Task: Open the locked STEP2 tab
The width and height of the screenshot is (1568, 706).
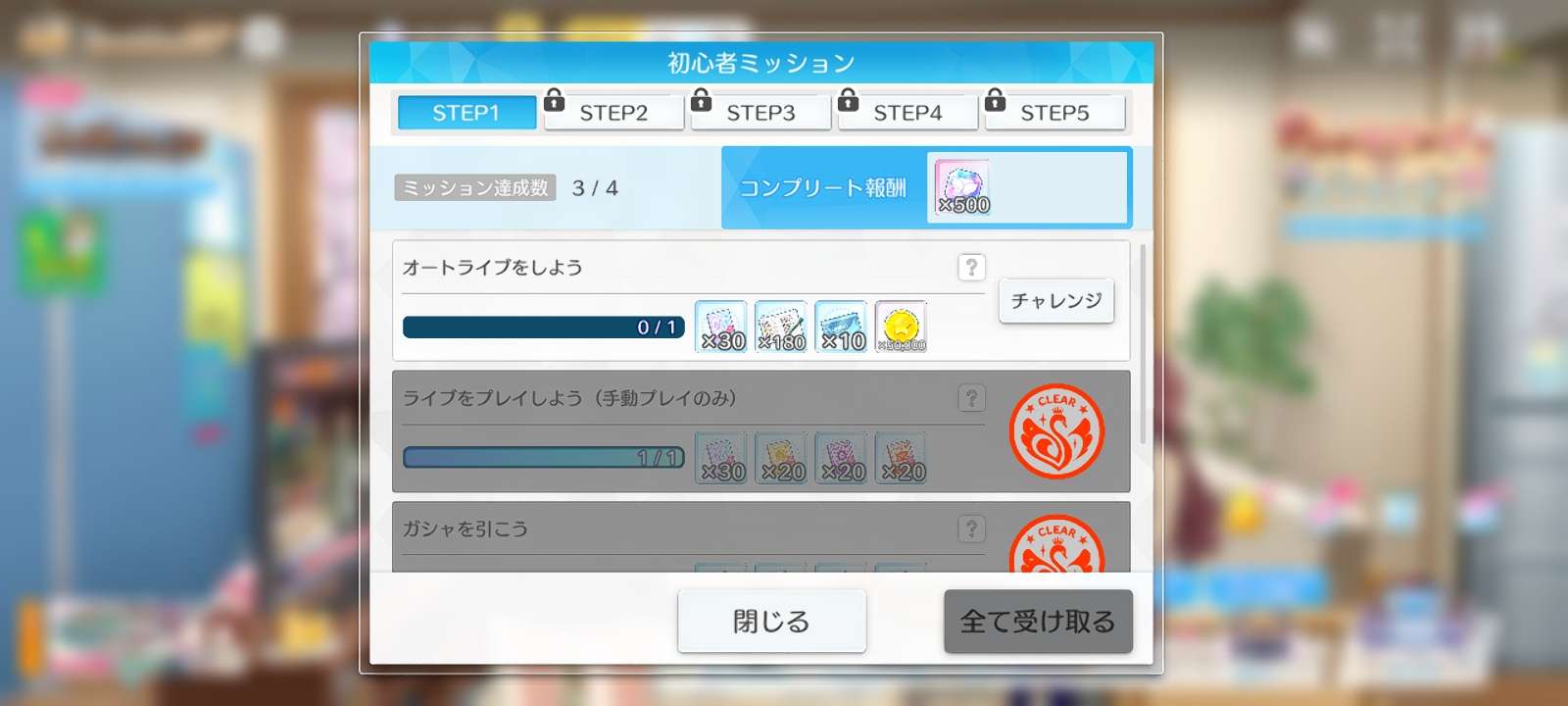Action: click(x=613, y=113)
